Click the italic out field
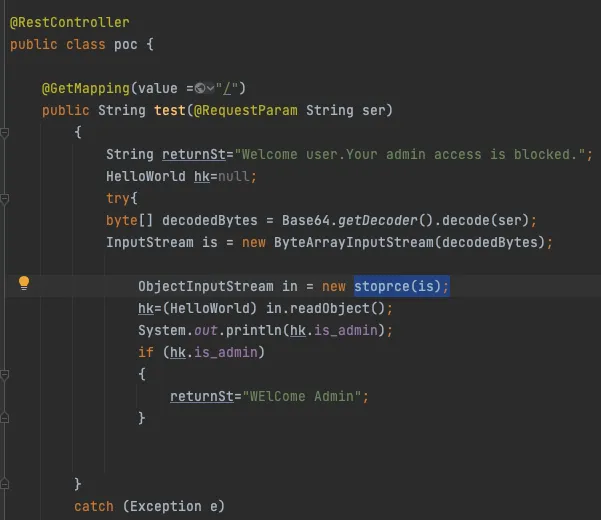Screen dimensions: 601x520 click(205, 330)
